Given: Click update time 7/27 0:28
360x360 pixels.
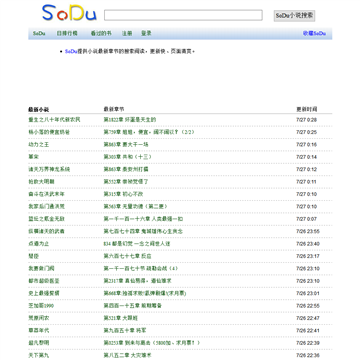Looking at the screenshot, I should click(x=306, y=120).
